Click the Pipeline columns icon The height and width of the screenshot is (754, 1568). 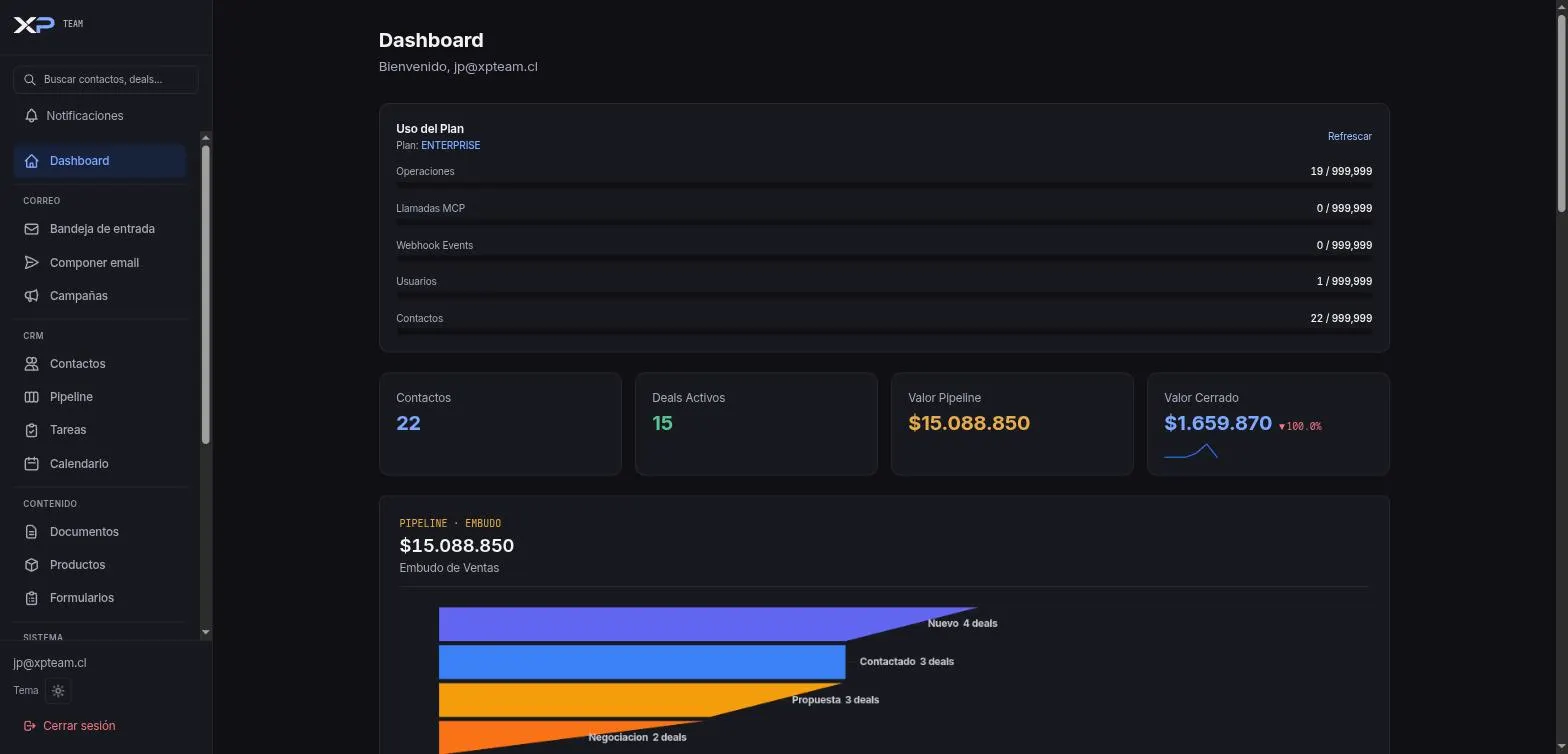coord(32,397)
